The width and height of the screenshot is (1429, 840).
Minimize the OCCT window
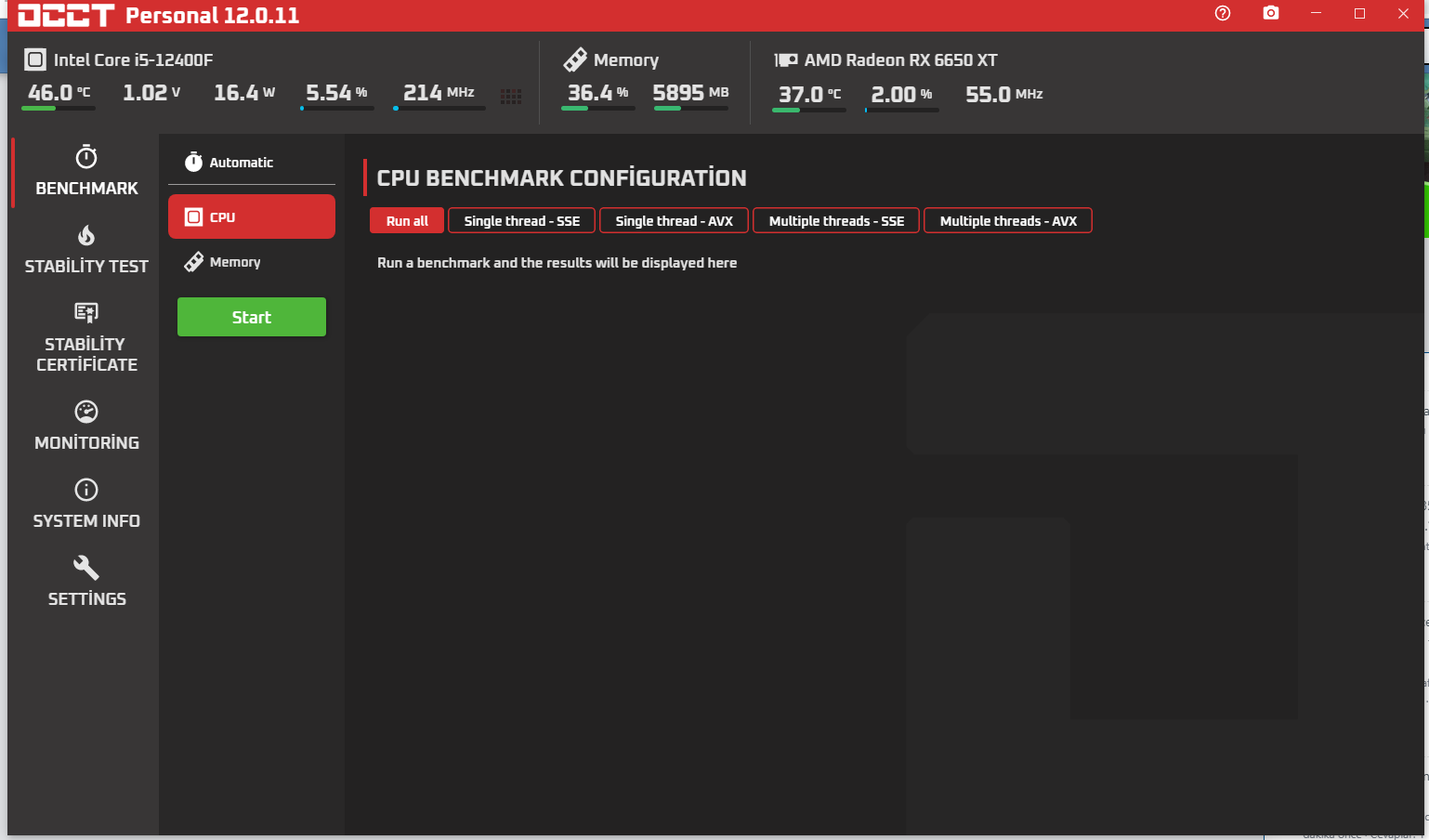click(x=1316, y=13)
